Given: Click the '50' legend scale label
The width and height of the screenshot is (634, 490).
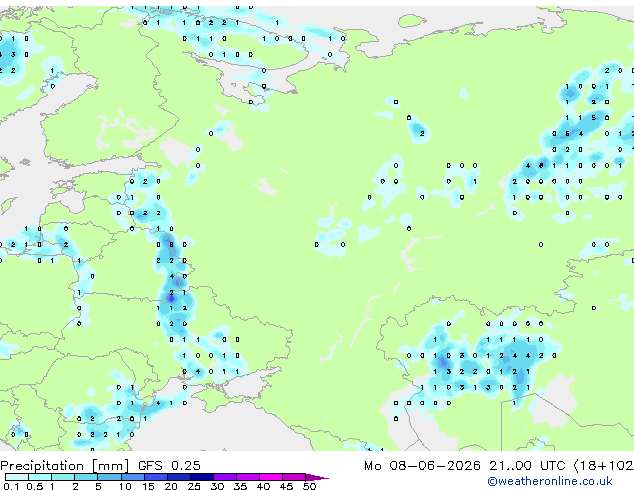Looking at the screenshot, I should pos(310,486).
